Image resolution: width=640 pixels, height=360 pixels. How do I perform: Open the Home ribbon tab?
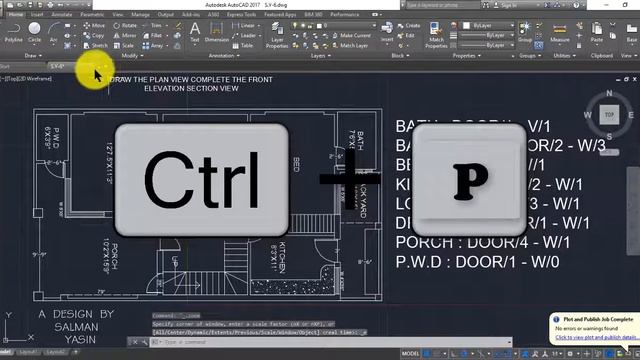click(x=16, y=15)
